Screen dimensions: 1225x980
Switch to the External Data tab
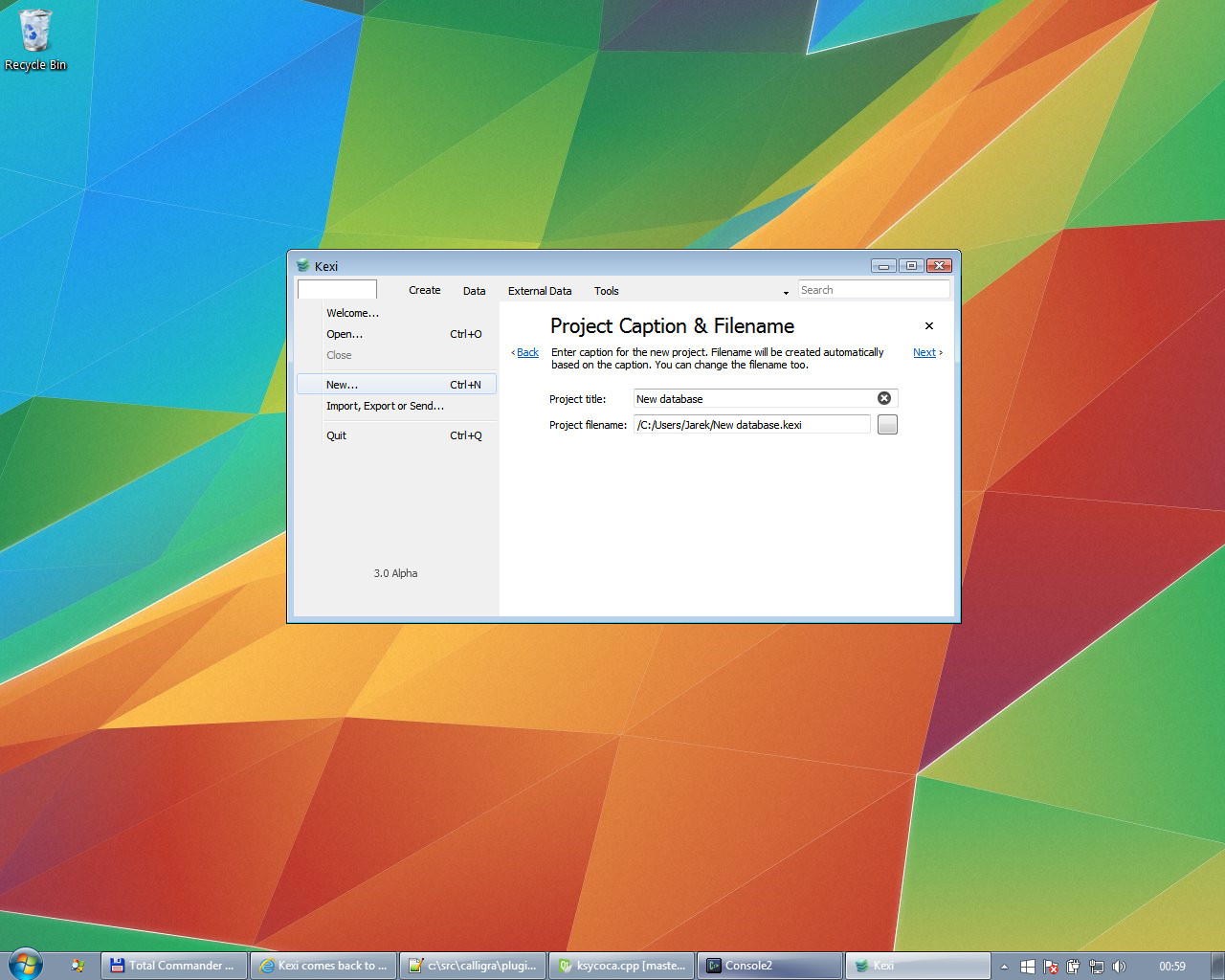pyautogui.click(x=540, y=291)
